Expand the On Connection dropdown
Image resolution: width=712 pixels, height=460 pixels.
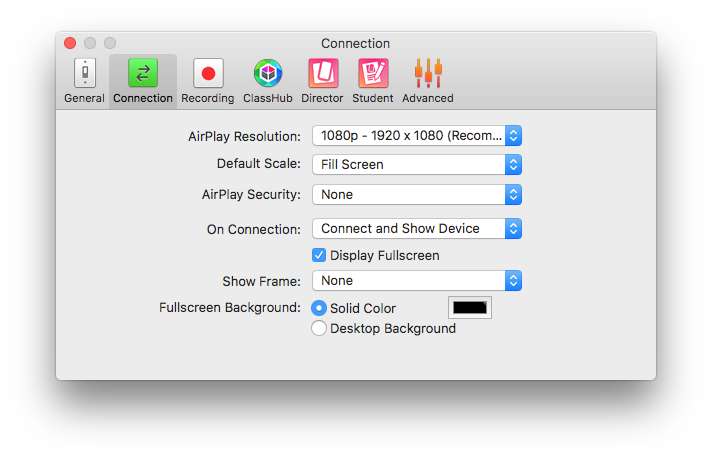(x=417, y=228)
